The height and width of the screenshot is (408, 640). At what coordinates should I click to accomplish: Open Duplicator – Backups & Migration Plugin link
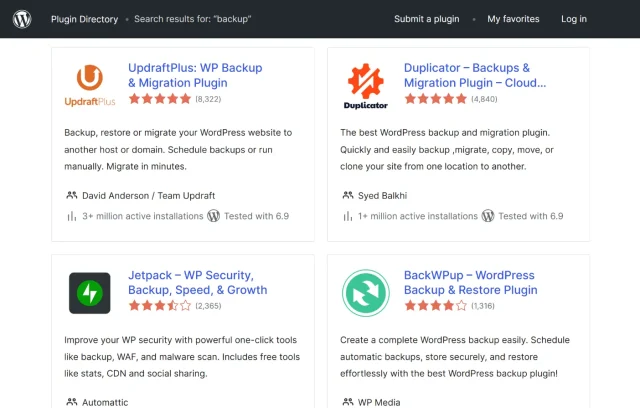click(475, 75)
